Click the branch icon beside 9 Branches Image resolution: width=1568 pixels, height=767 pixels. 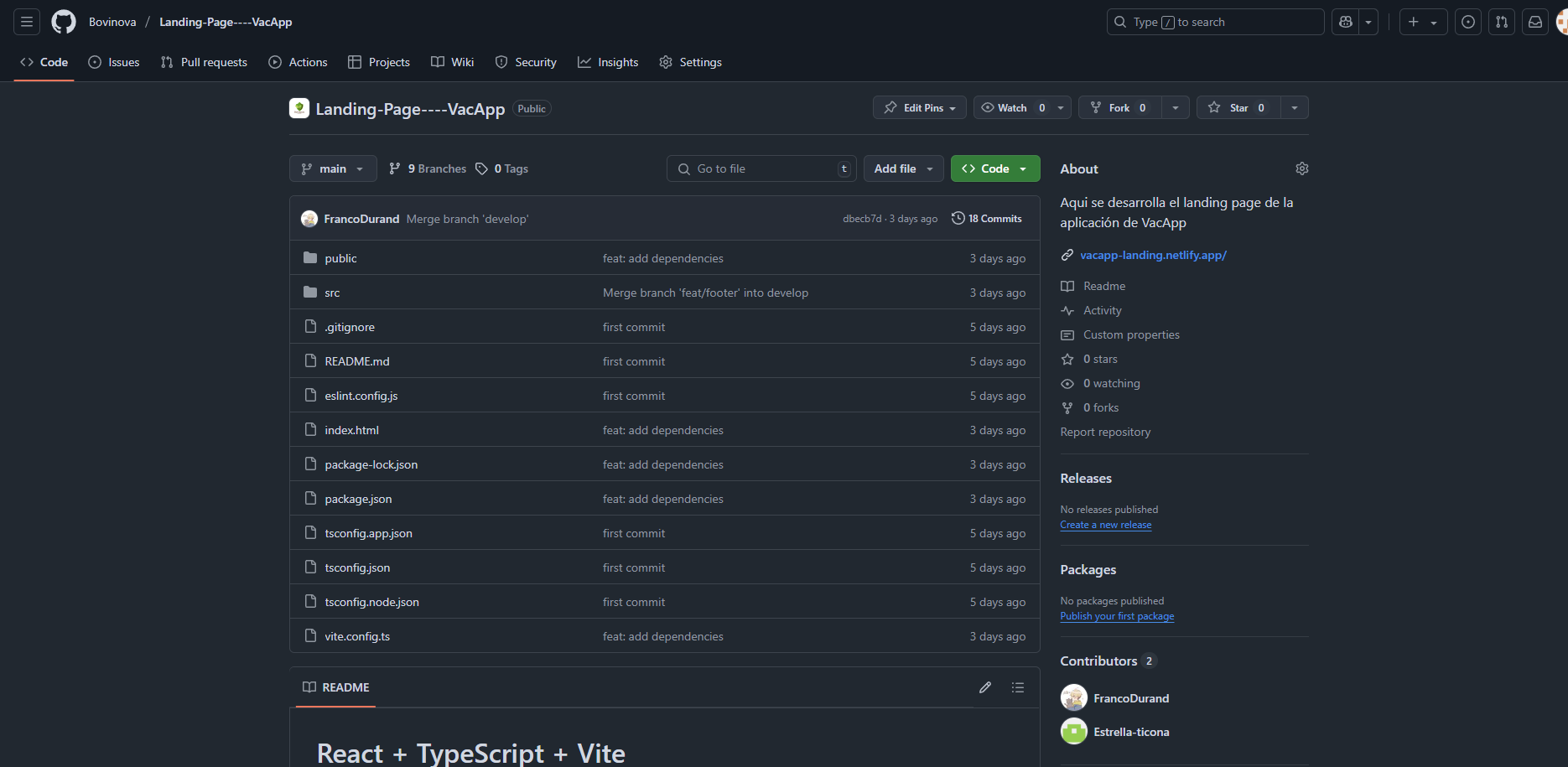tap(395, 168)
